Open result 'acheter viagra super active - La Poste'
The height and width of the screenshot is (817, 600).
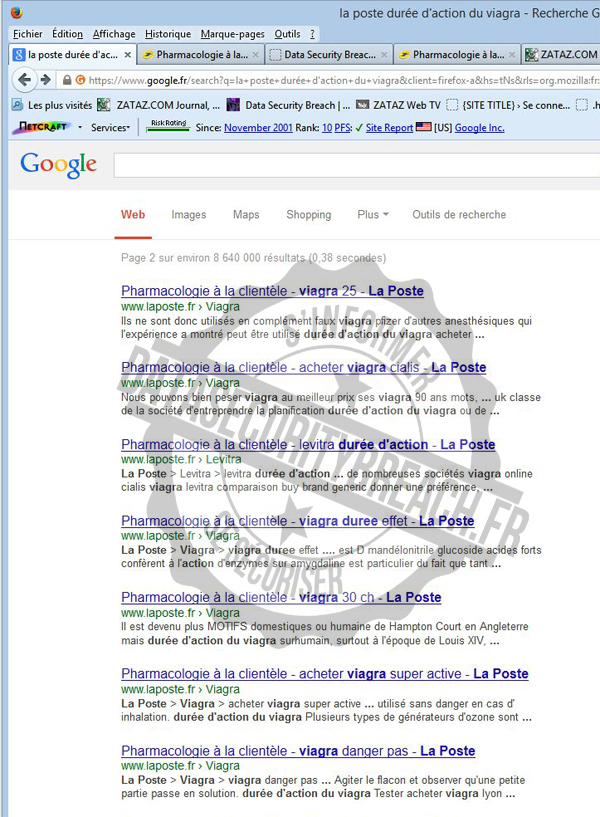point(324,674)
